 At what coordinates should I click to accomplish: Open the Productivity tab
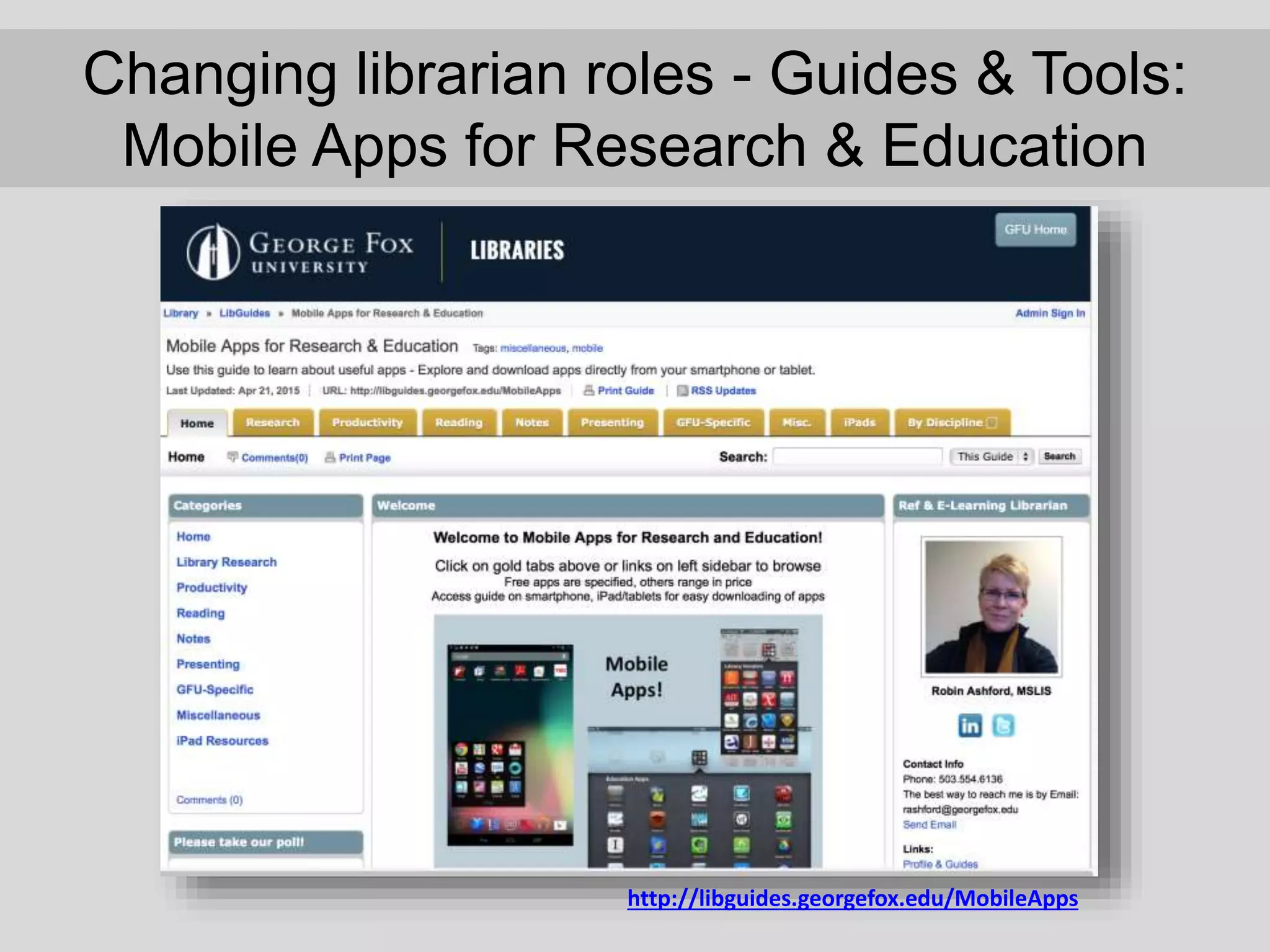(x=367, y=423)
